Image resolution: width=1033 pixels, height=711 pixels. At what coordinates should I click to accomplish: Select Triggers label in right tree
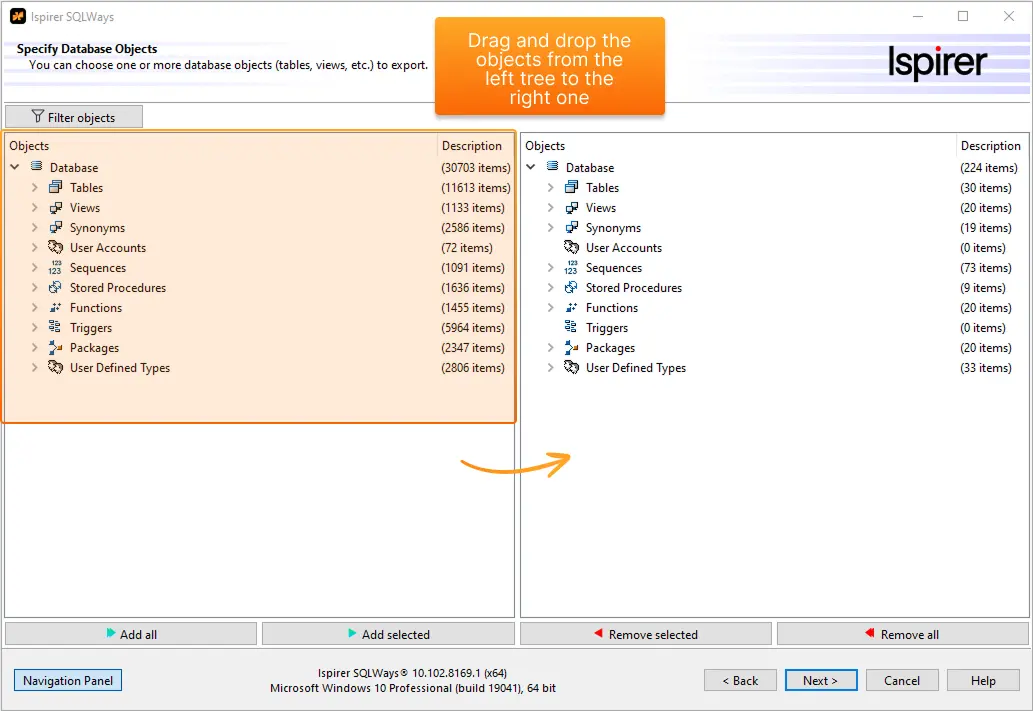point(607,328)
